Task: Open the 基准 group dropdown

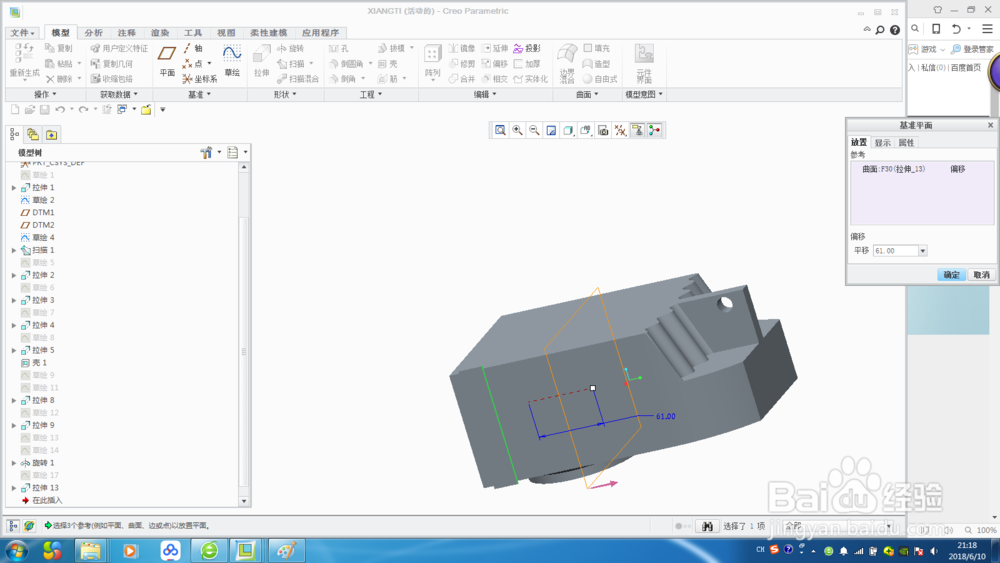Action: pos(199,94)
